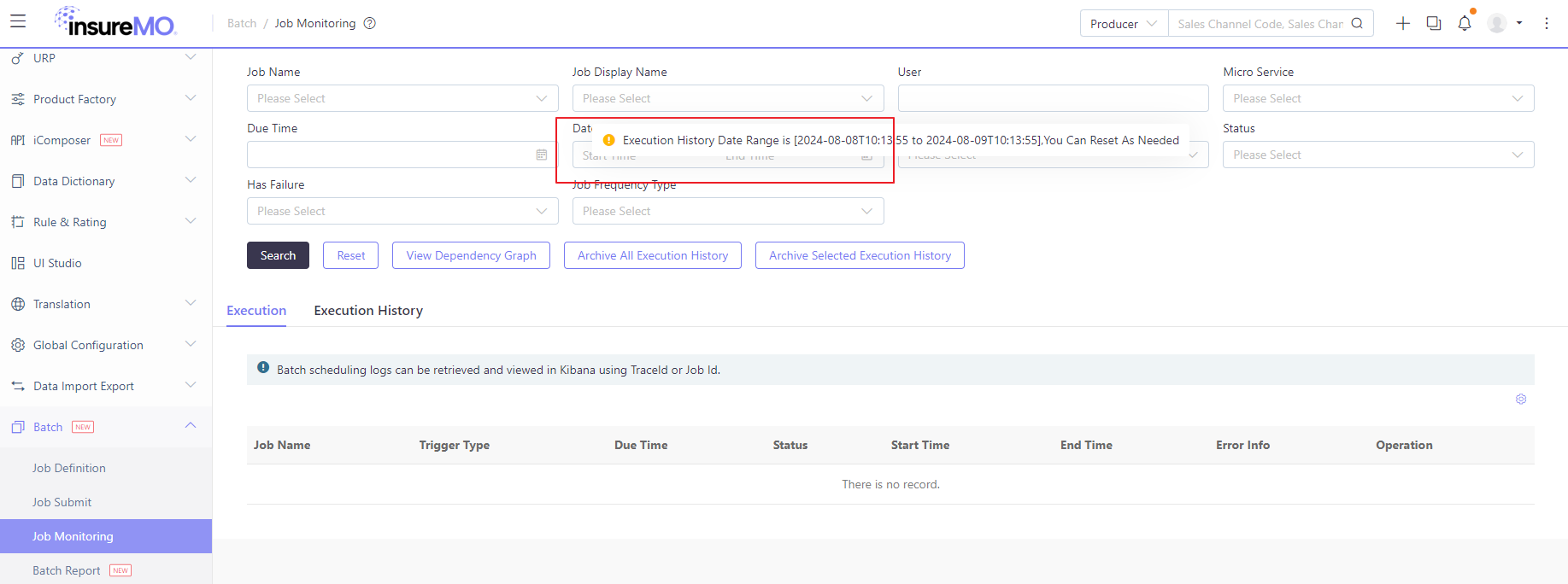The height and width of the screenshot is (584, 1568).
Task: Open Job Submit in sidebar
Action: pos(62,502)
